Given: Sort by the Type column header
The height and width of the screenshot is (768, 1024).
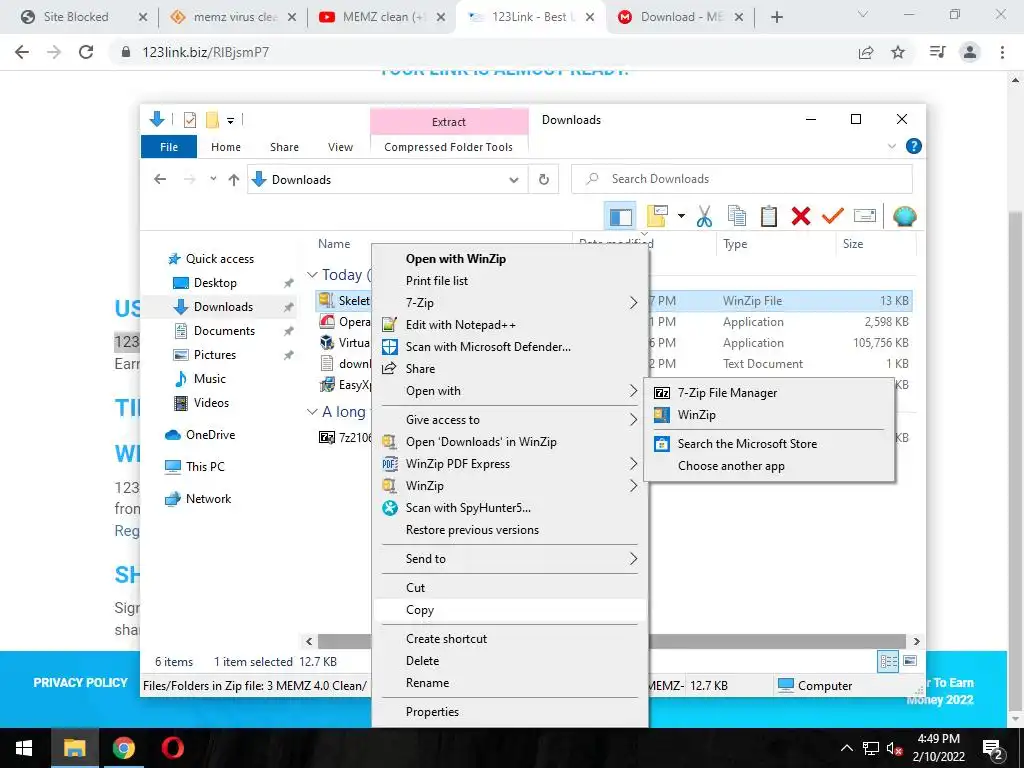Looking at the screenshot, I should [735, 244].
